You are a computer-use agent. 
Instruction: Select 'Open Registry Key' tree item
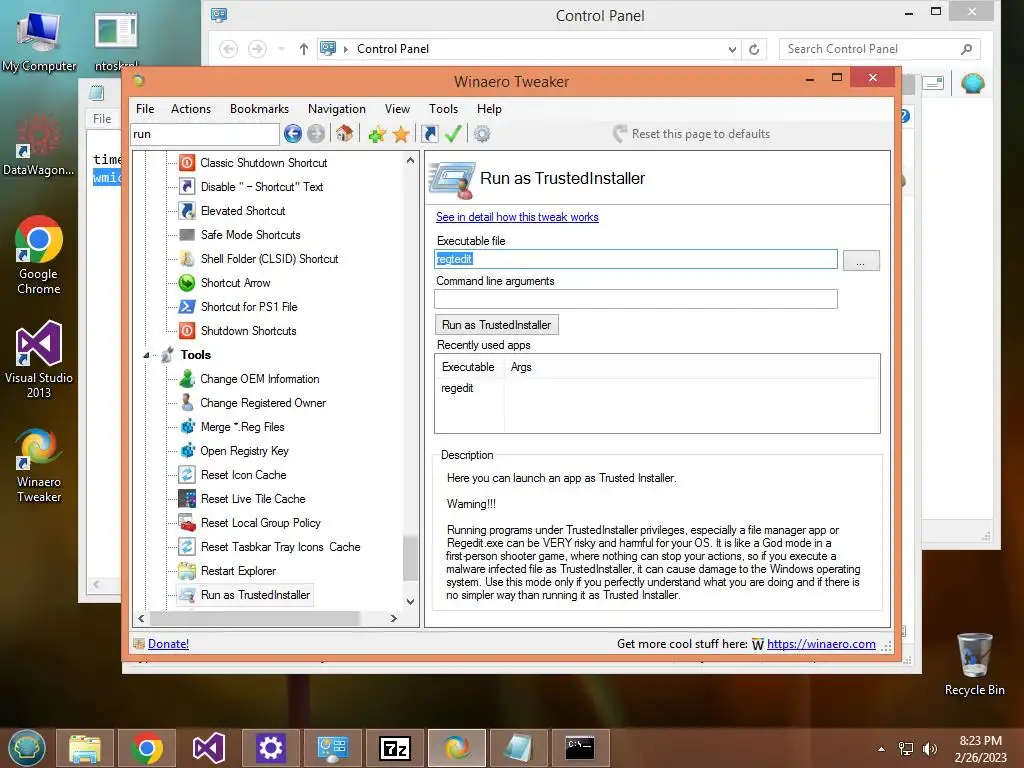245,451
